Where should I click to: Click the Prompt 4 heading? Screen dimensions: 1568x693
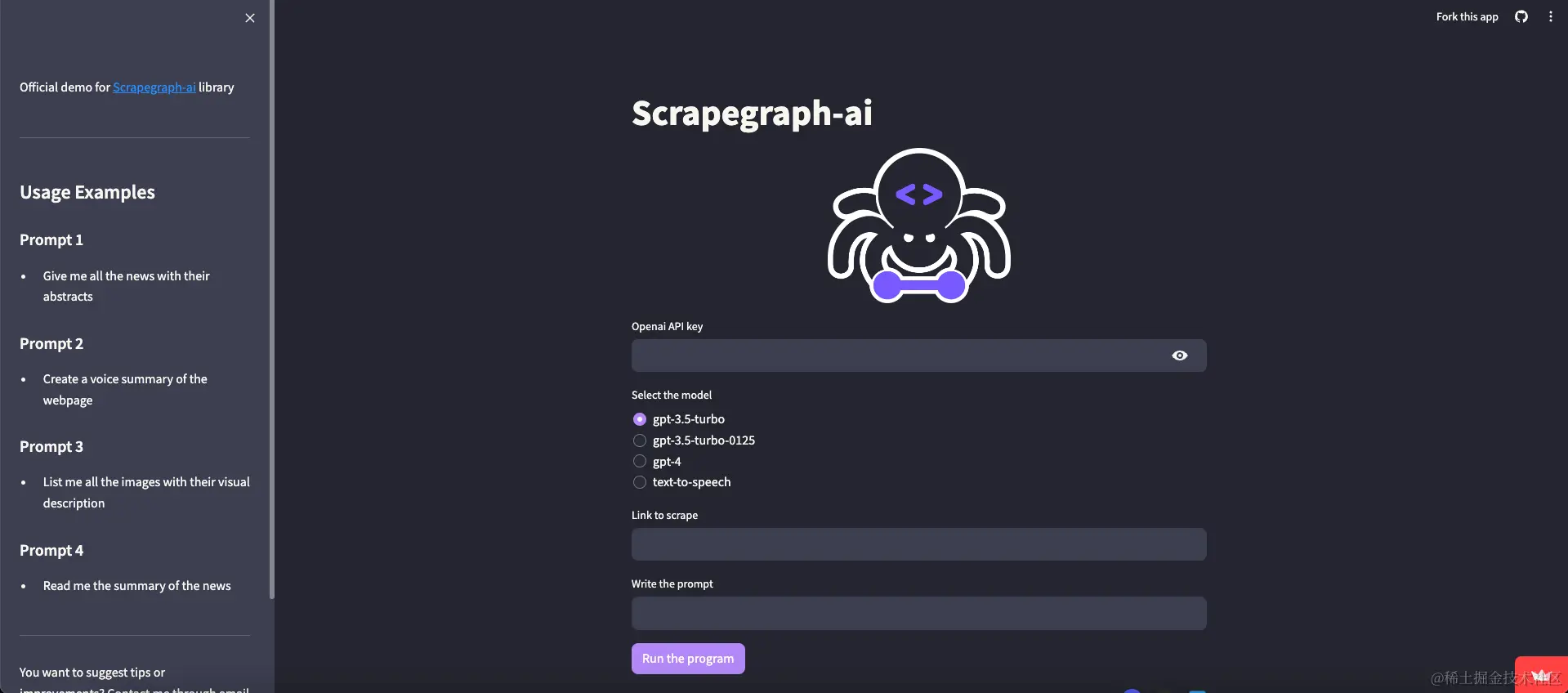(x=51, y=551)
